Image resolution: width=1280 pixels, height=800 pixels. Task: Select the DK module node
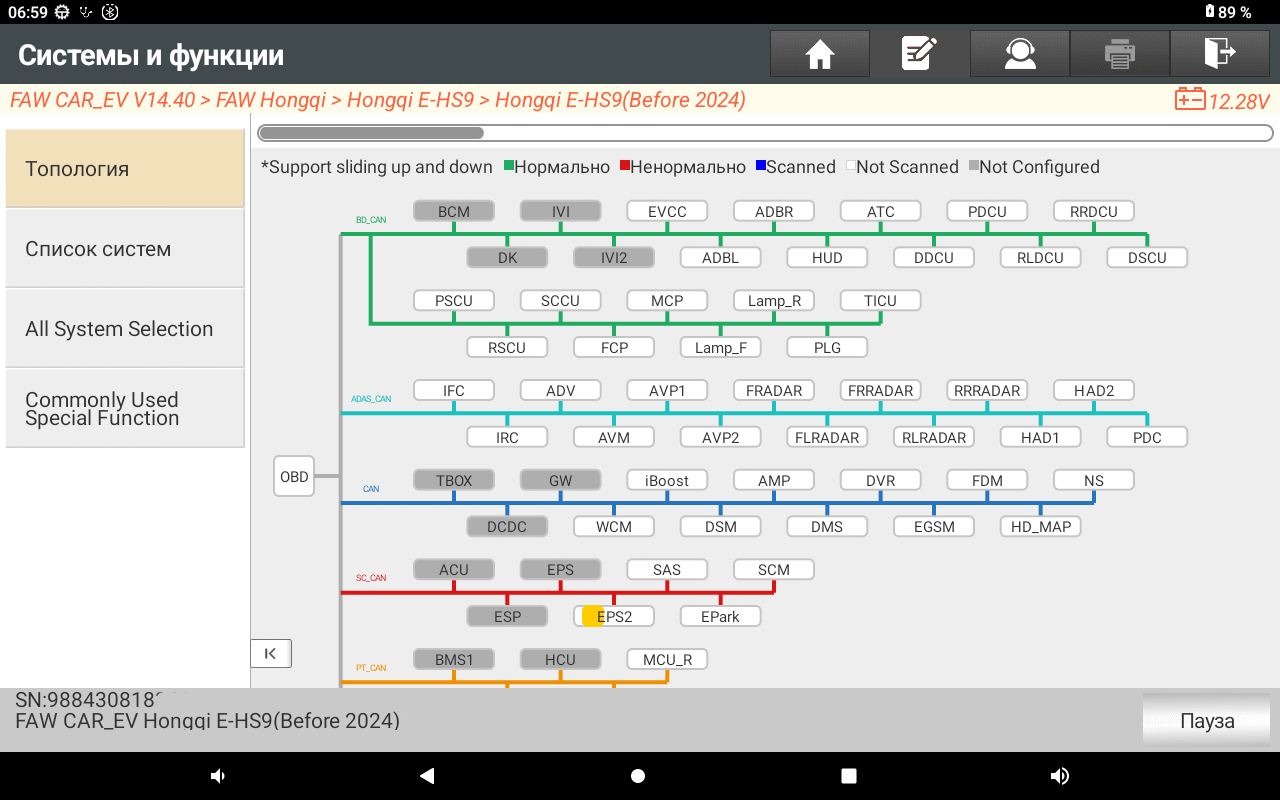[x=508, y=257]
